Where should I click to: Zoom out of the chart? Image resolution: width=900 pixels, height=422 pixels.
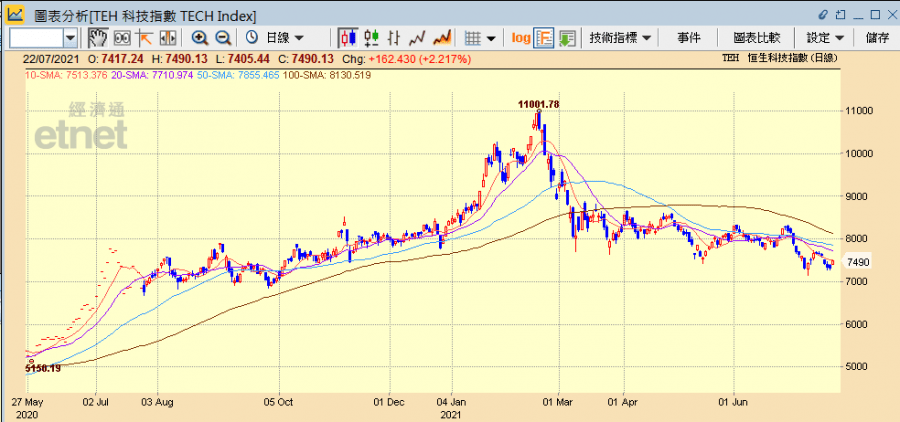(x=223, y=37)
